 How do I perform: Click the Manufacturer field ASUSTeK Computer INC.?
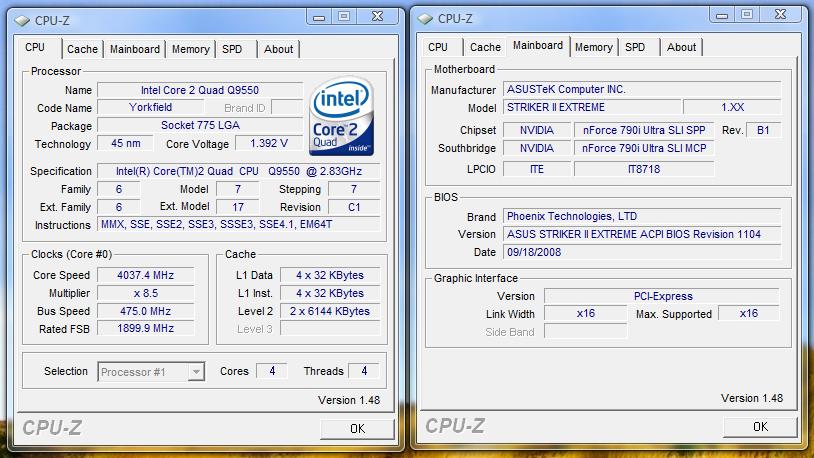point(642,89)
